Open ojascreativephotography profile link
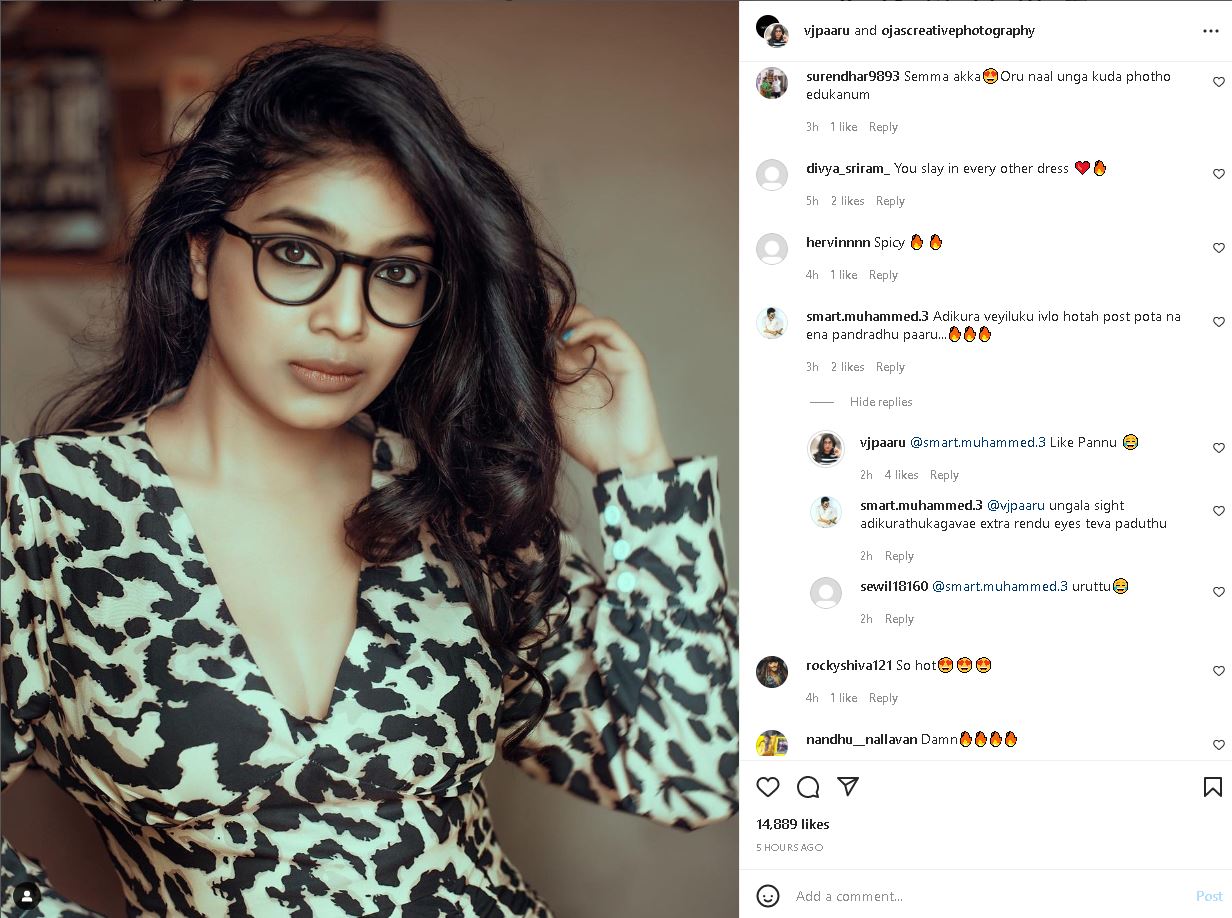Image resolution: width=1232 pixels, height=918 pixels. [x=958, y=31]
